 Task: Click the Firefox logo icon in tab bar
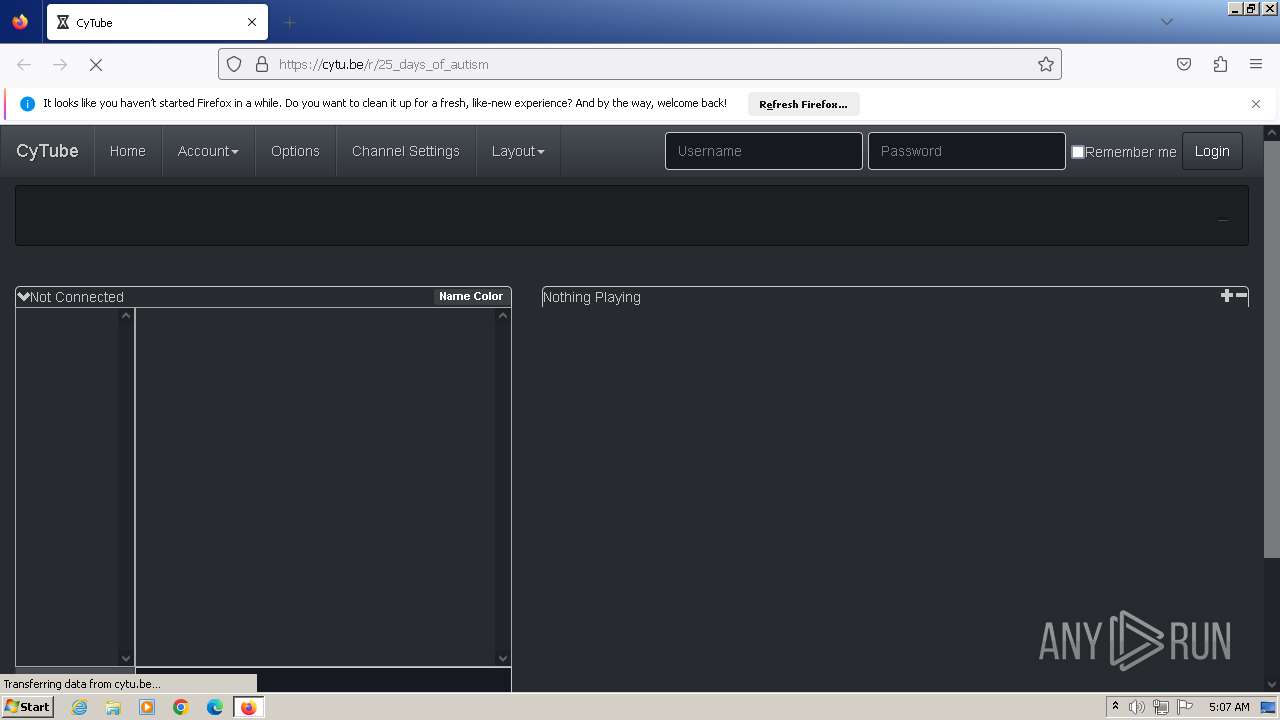pyautogui.click(x=20, y=21)
